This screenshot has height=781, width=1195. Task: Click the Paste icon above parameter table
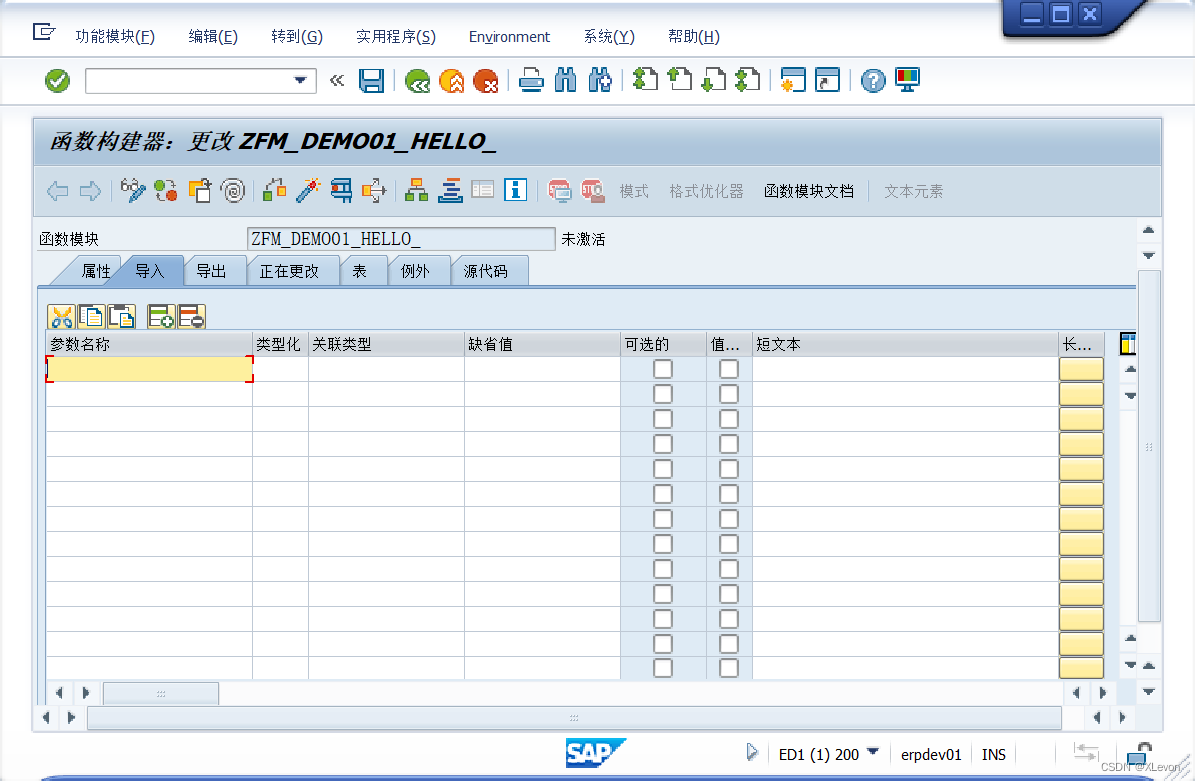121,316
